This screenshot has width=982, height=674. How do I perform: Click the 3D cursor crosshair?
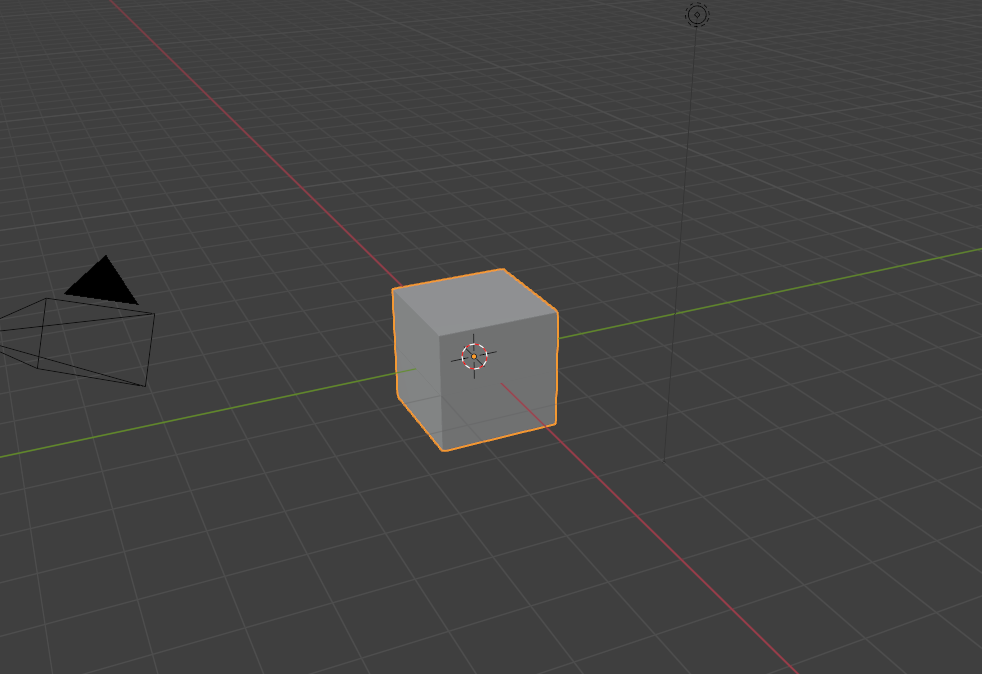tap(474, 356)
